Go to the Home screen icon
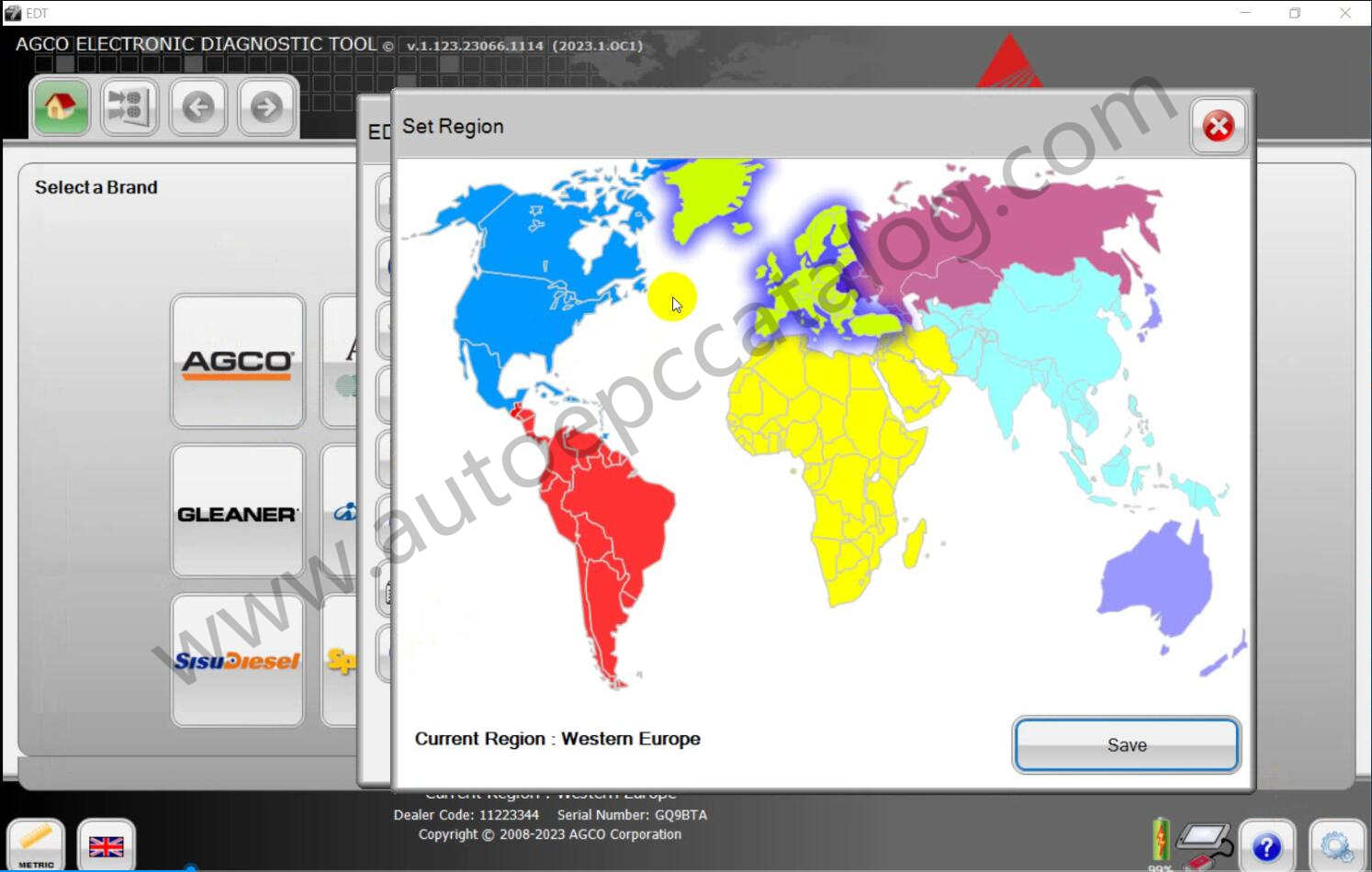 tap(61, 107)
